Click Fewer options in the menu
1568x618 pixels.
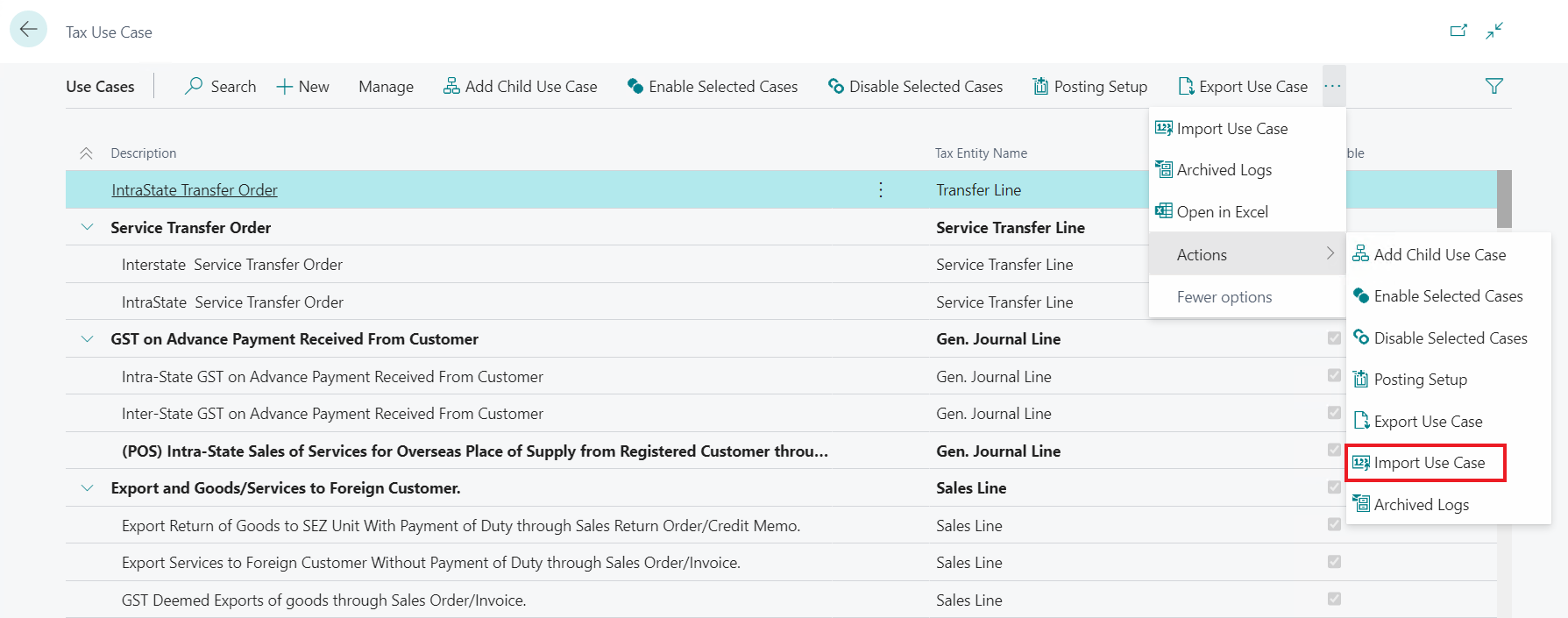point(1224,297)
